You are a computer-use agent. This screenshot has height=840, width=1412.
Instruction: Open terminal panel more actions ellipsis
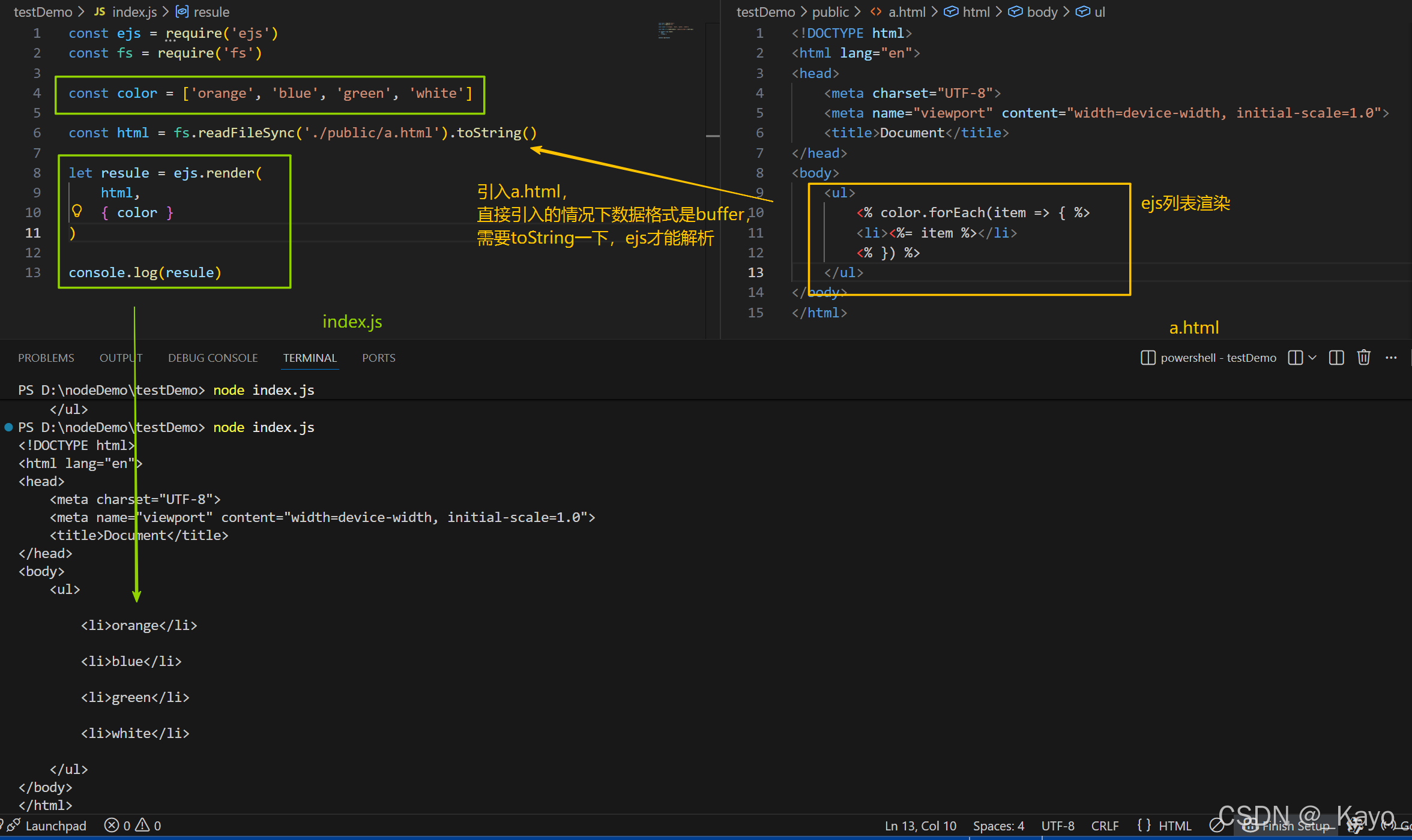(x=1391, y=358)
